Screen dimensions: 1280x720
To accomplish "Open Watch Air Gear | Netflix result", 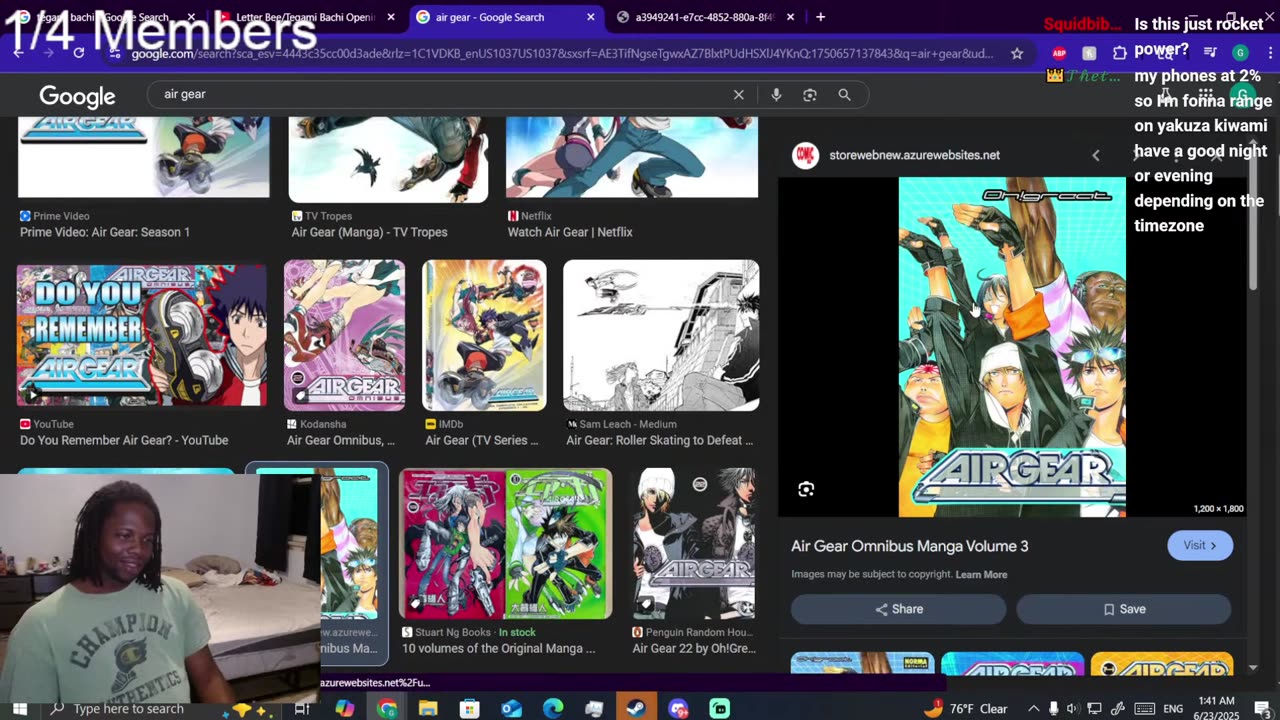I will 570,232.
